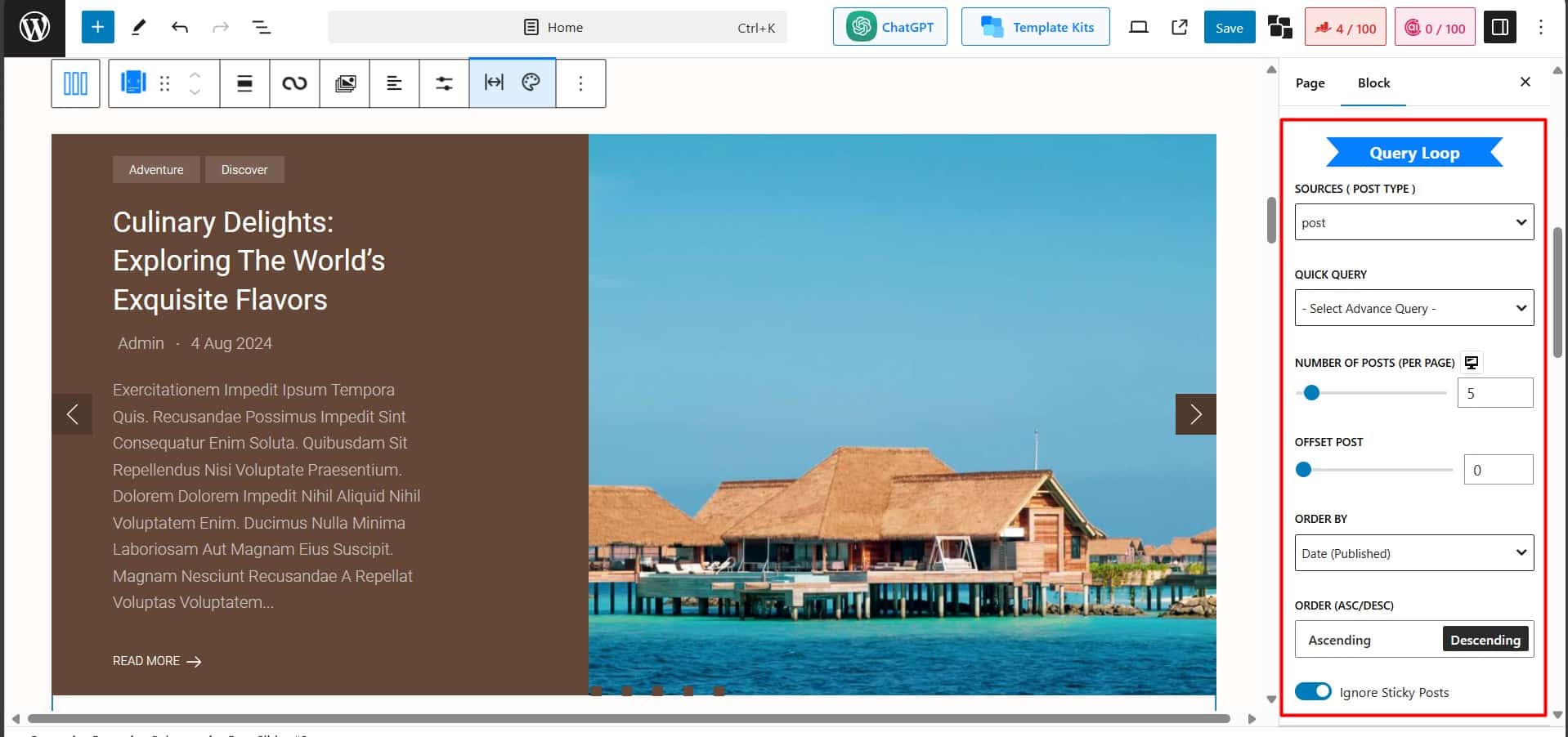Adjust the Number of Posts slider
Screen dimensions: 1568x737
point(1370,393)
